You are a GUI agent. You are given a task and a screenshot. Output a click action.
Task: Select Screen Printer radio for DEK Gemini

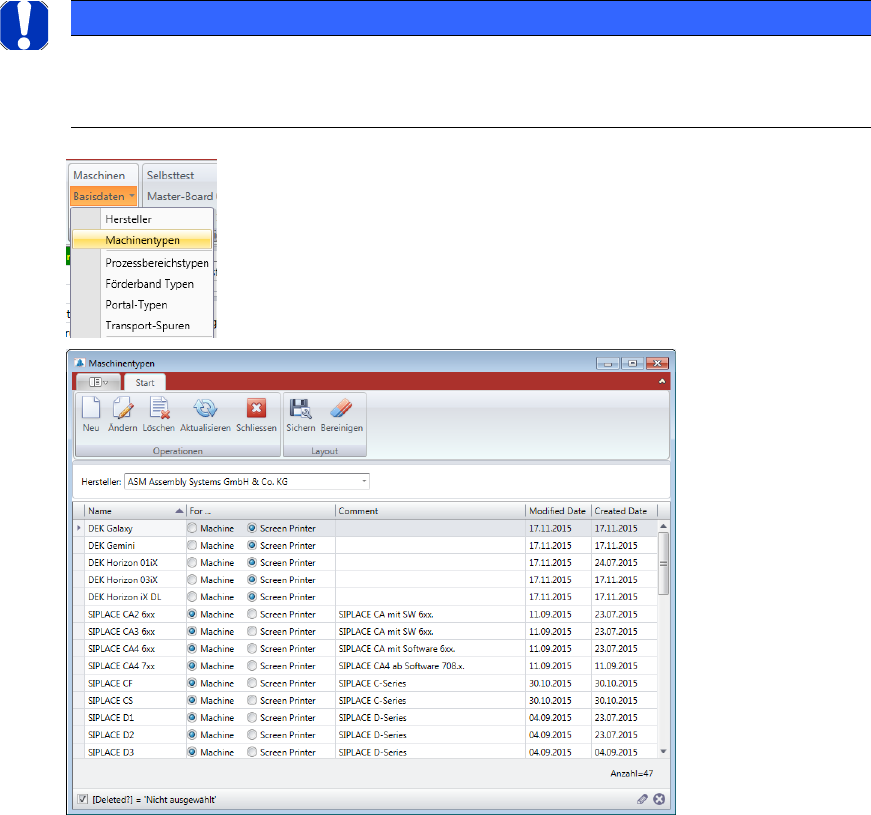(252, 545)
